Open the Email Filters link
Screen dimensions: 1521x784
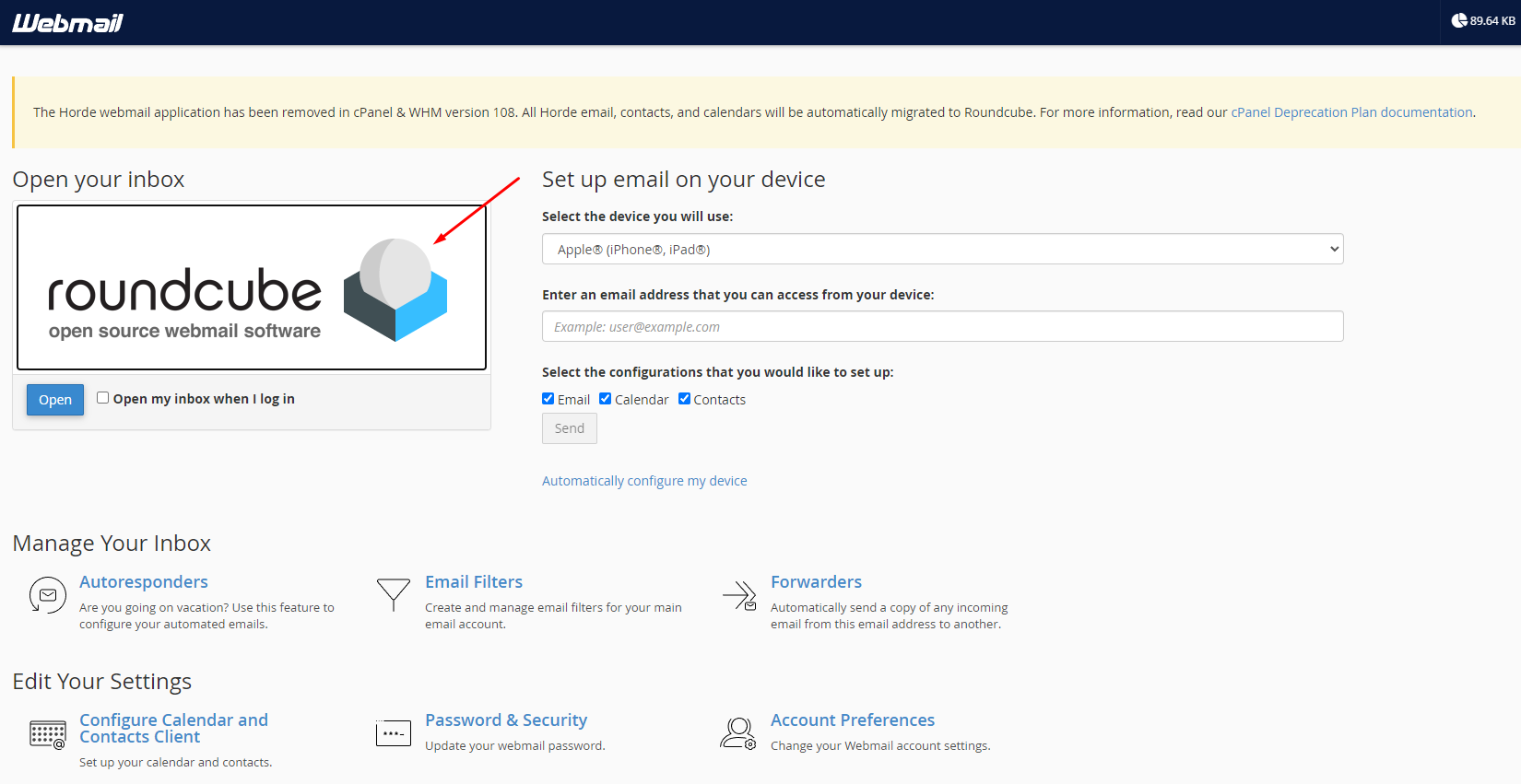(x=474, y=582)
